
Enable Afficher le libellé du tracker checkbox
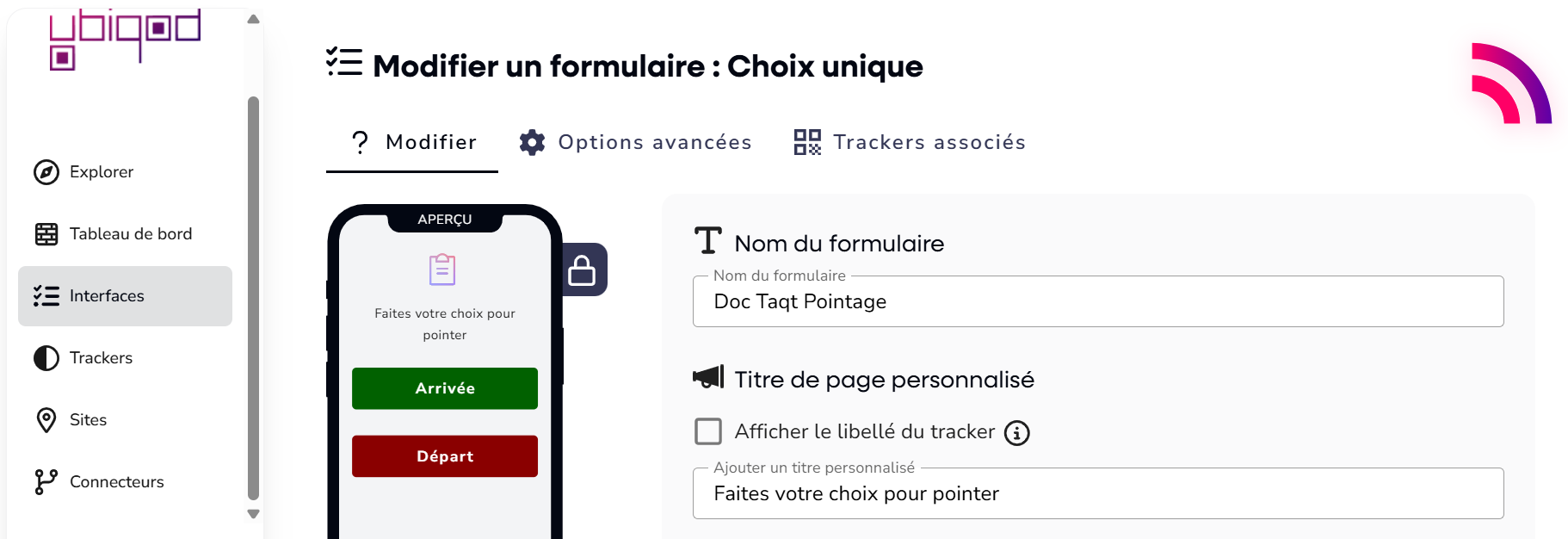708,431
